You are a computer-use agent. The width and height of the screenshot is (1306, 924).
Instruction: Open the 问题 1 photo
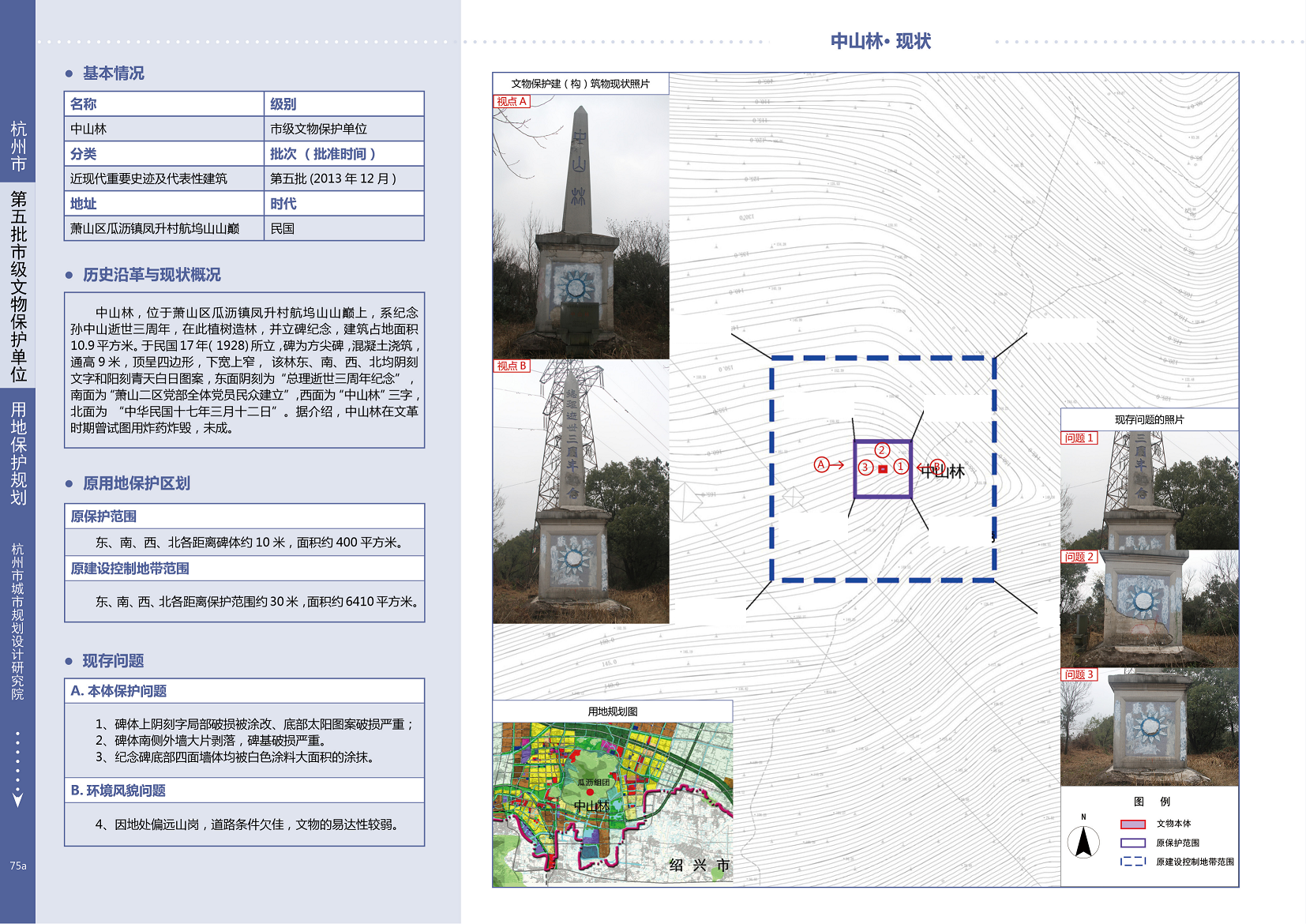point(1149,490)
